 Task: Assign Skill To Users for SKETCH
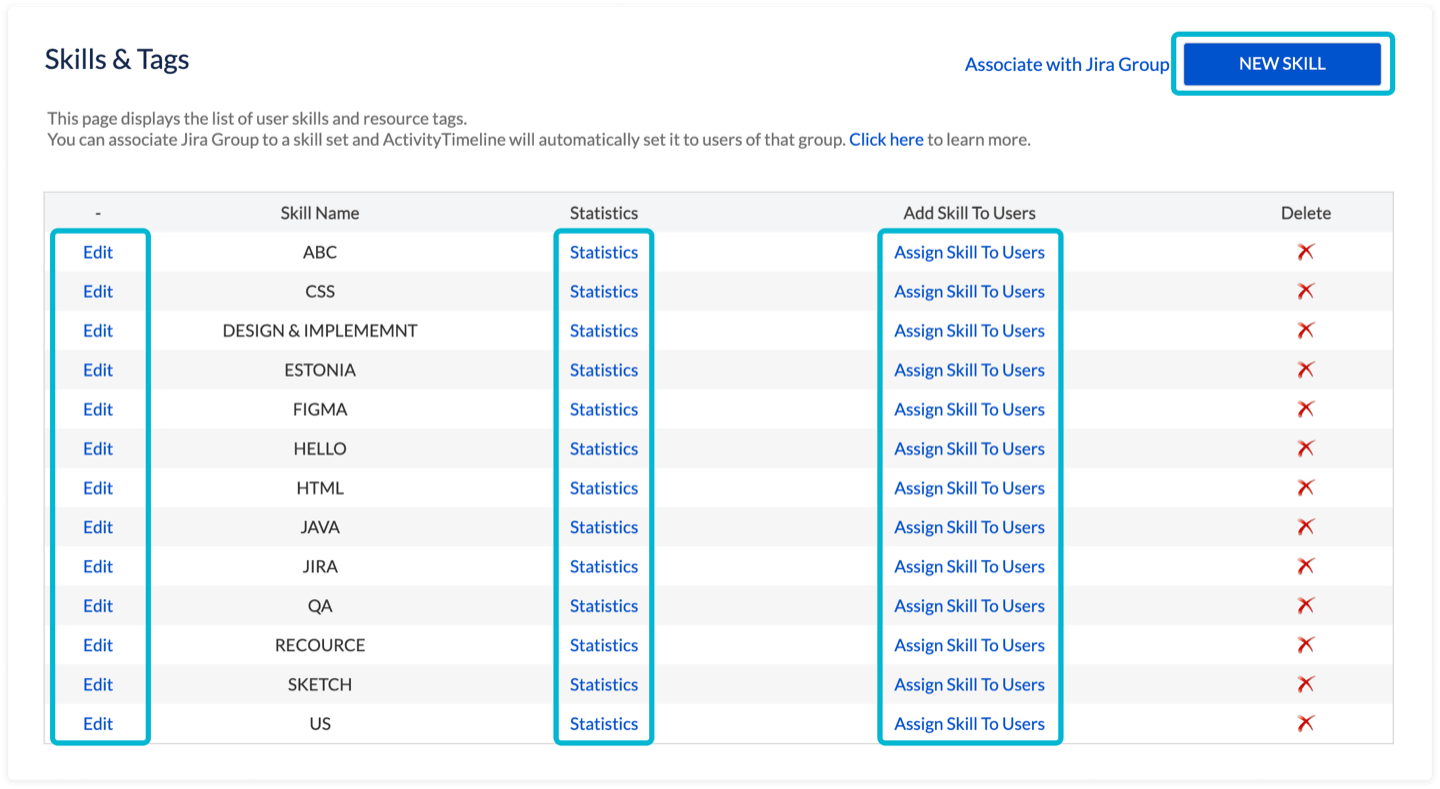click(969, 684)
